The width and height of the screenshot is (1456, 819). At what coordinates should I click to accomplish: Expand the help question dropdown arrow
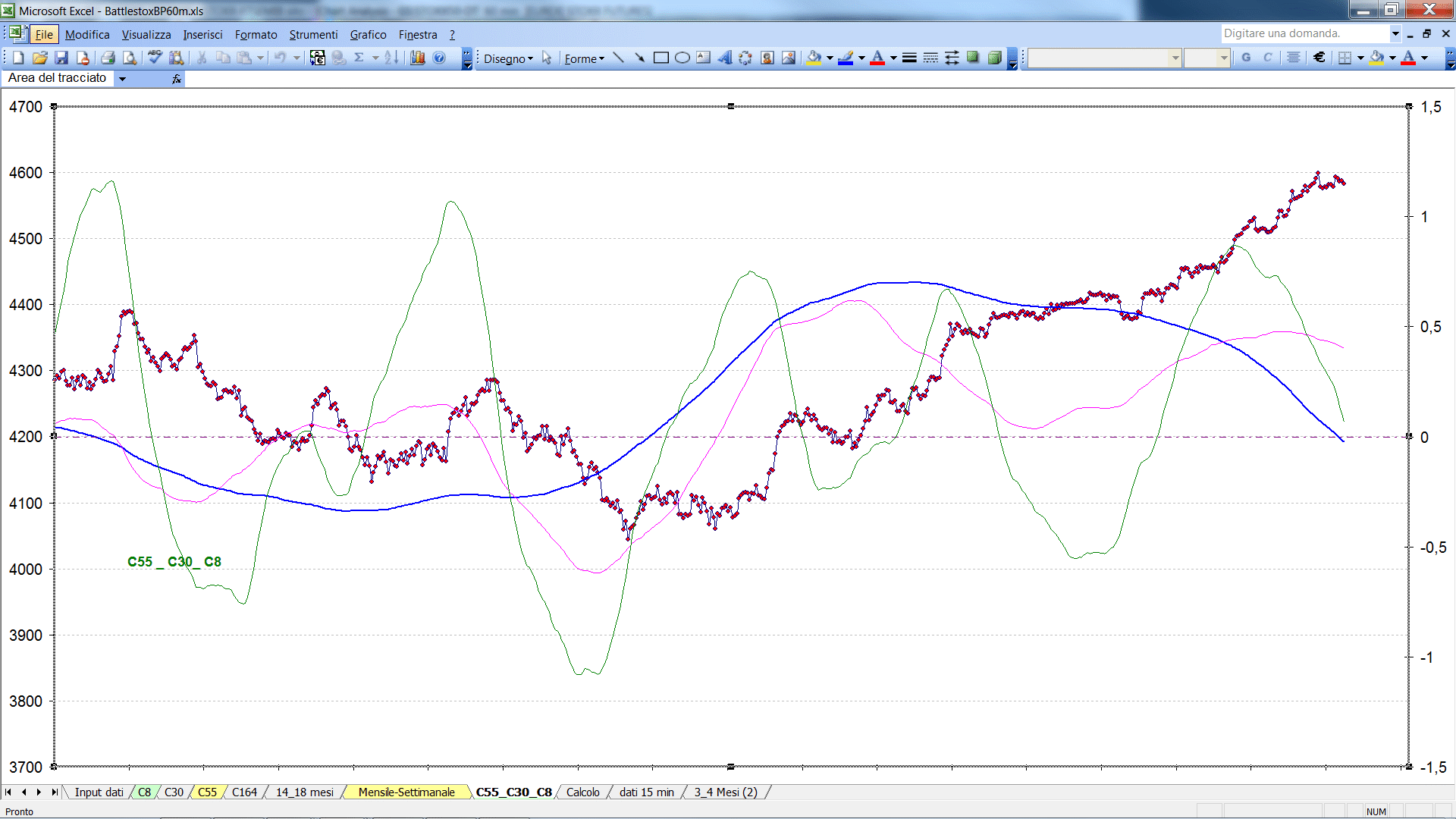click(x=1395, y=33)
